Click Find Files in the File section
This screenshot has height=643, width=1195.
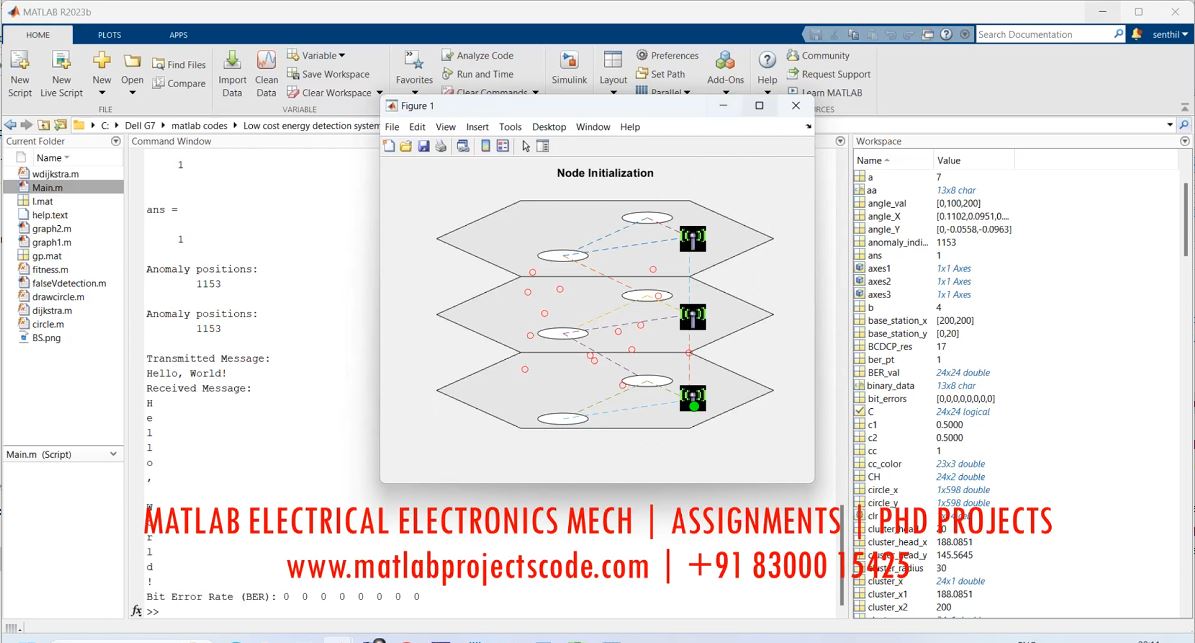pyautogui.click(x=179, y=65)
